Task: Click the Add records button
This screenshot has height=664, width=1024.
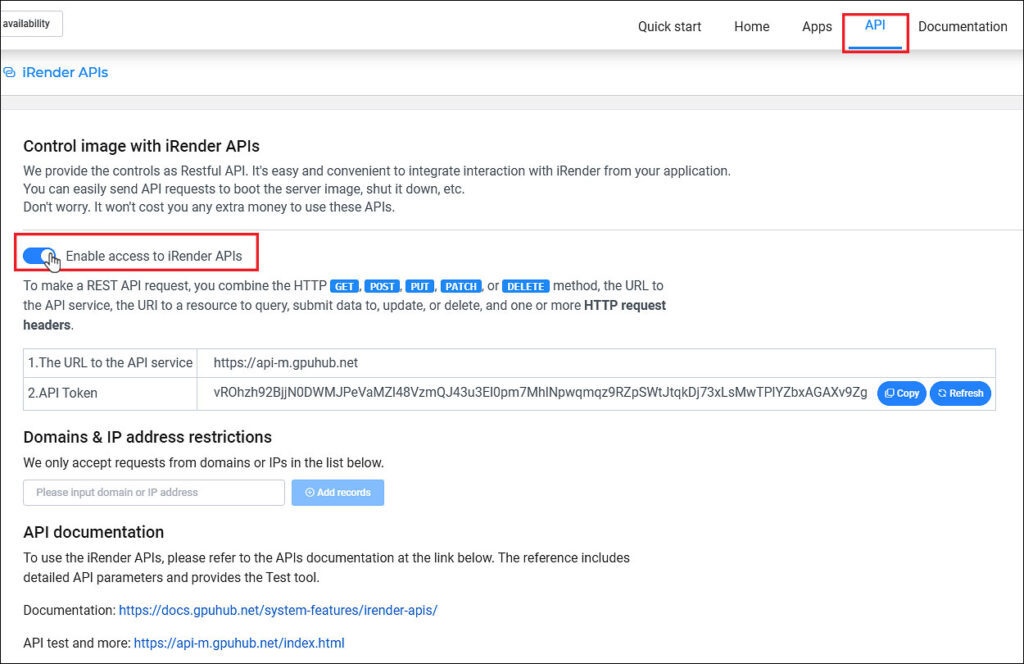Action: [x=338, y=492]
